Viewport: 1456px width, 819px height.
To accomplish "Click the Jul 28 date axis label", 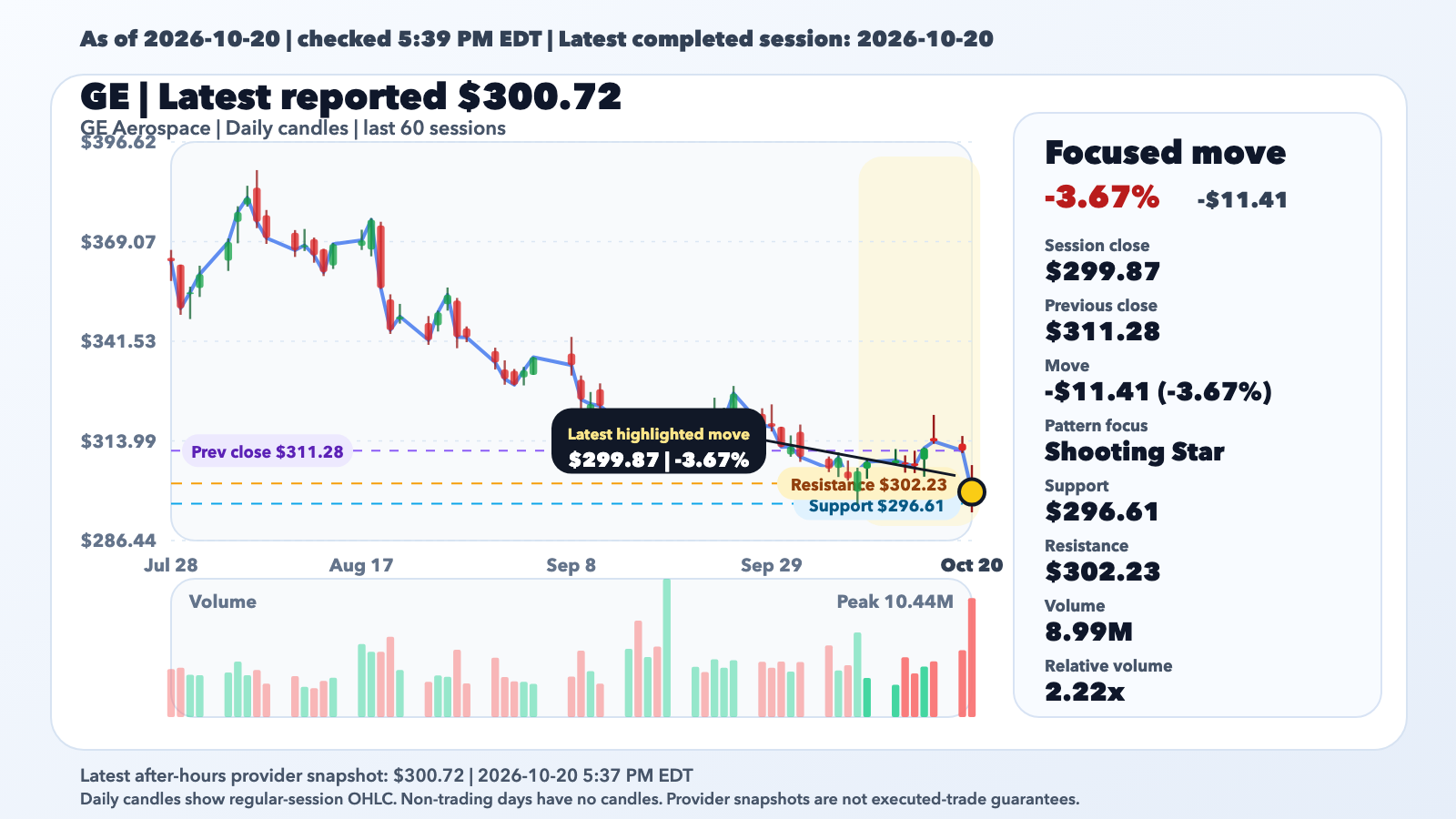I will tap(171, 565).
